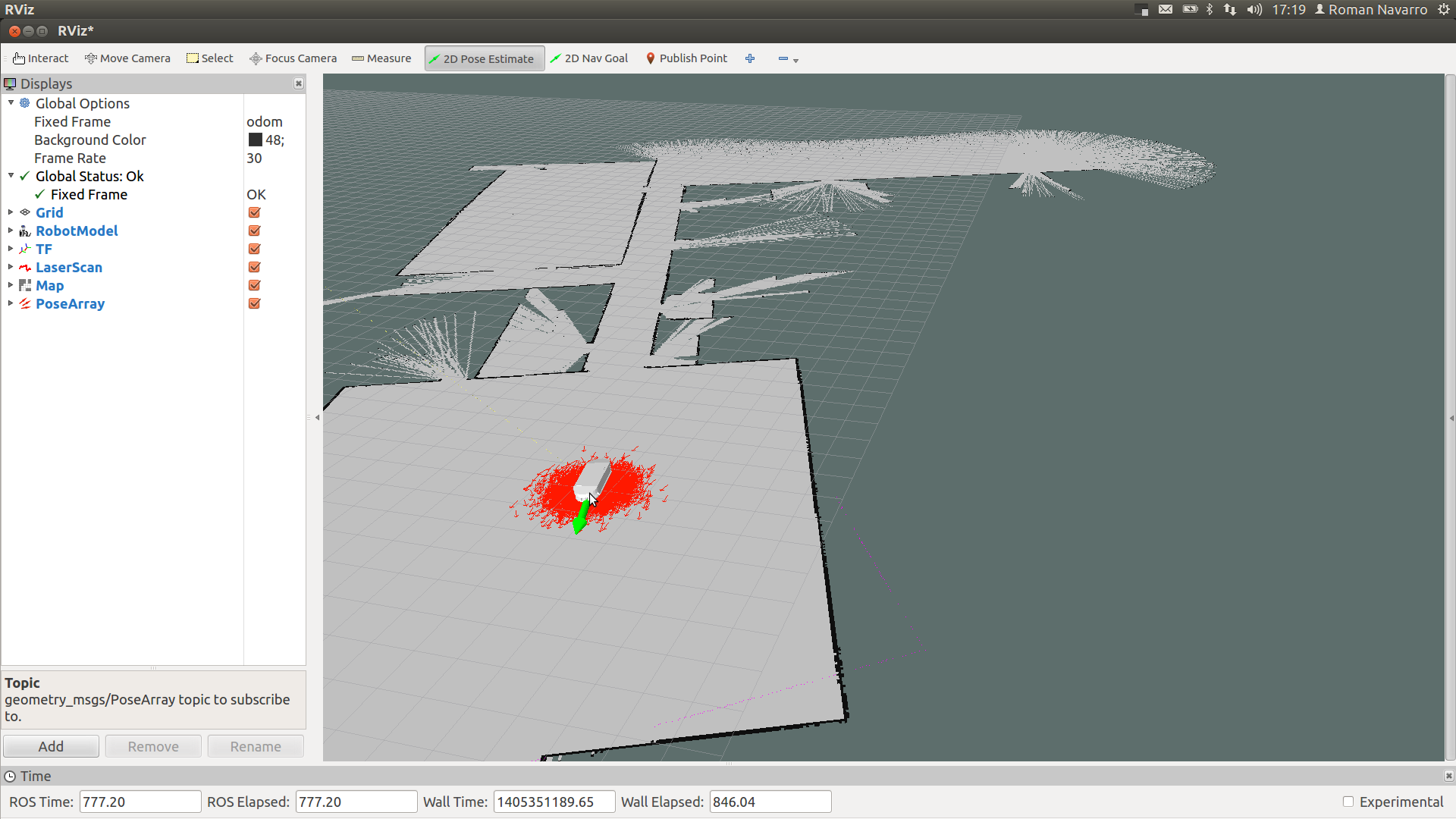Collapse the Global Options section
Screen dimensions: 1456x819
[11, 103]
